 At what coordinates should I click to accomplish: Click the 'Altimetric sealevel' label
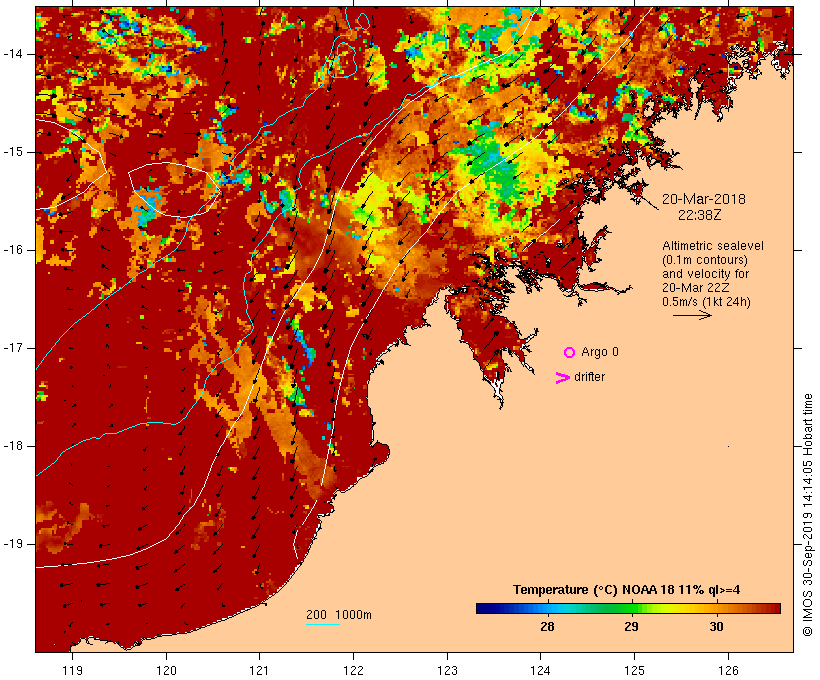tap(713, 245)
